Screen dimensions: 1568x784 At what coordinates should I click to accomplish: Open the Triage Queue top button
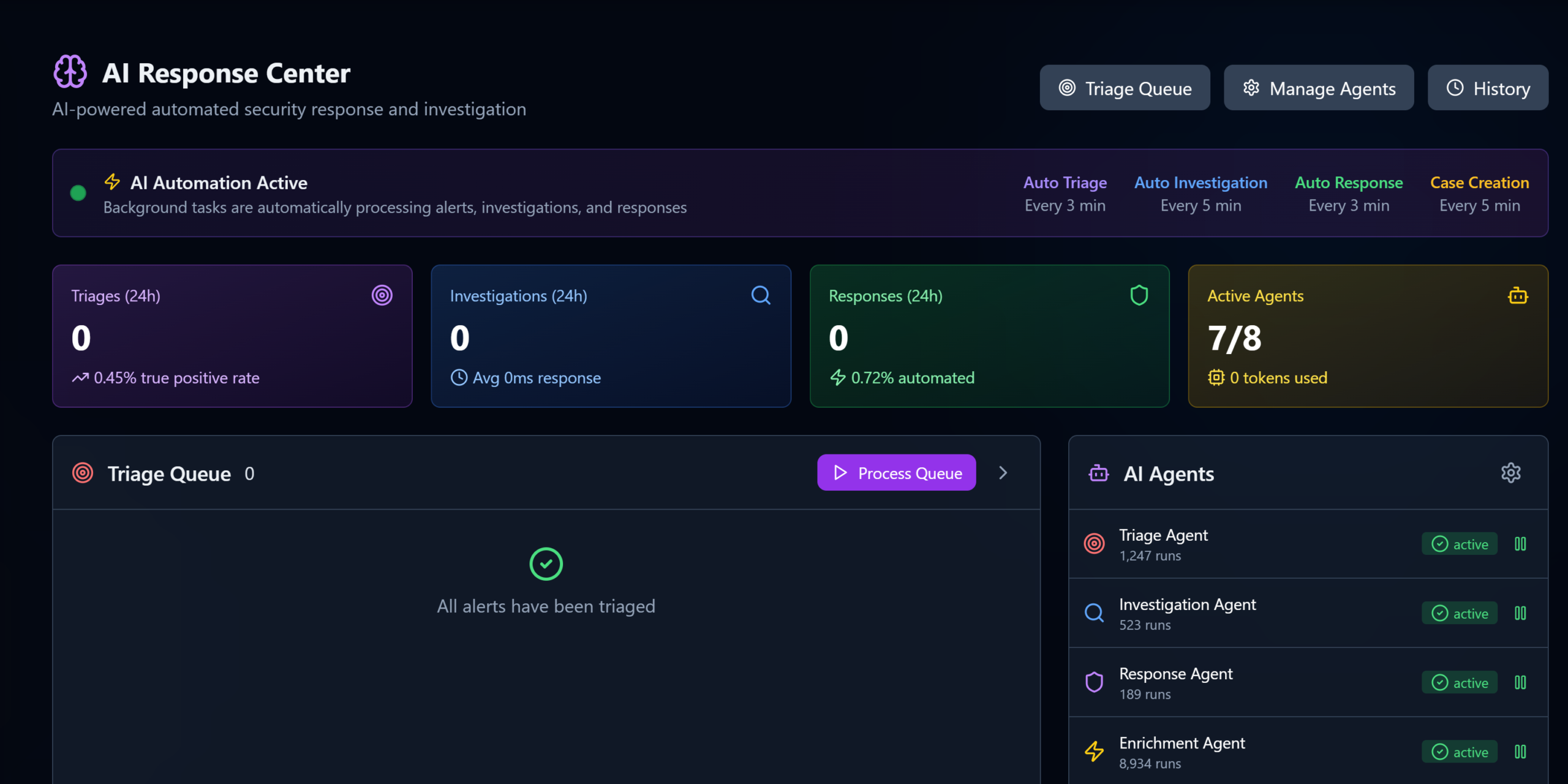(1125, 88)
